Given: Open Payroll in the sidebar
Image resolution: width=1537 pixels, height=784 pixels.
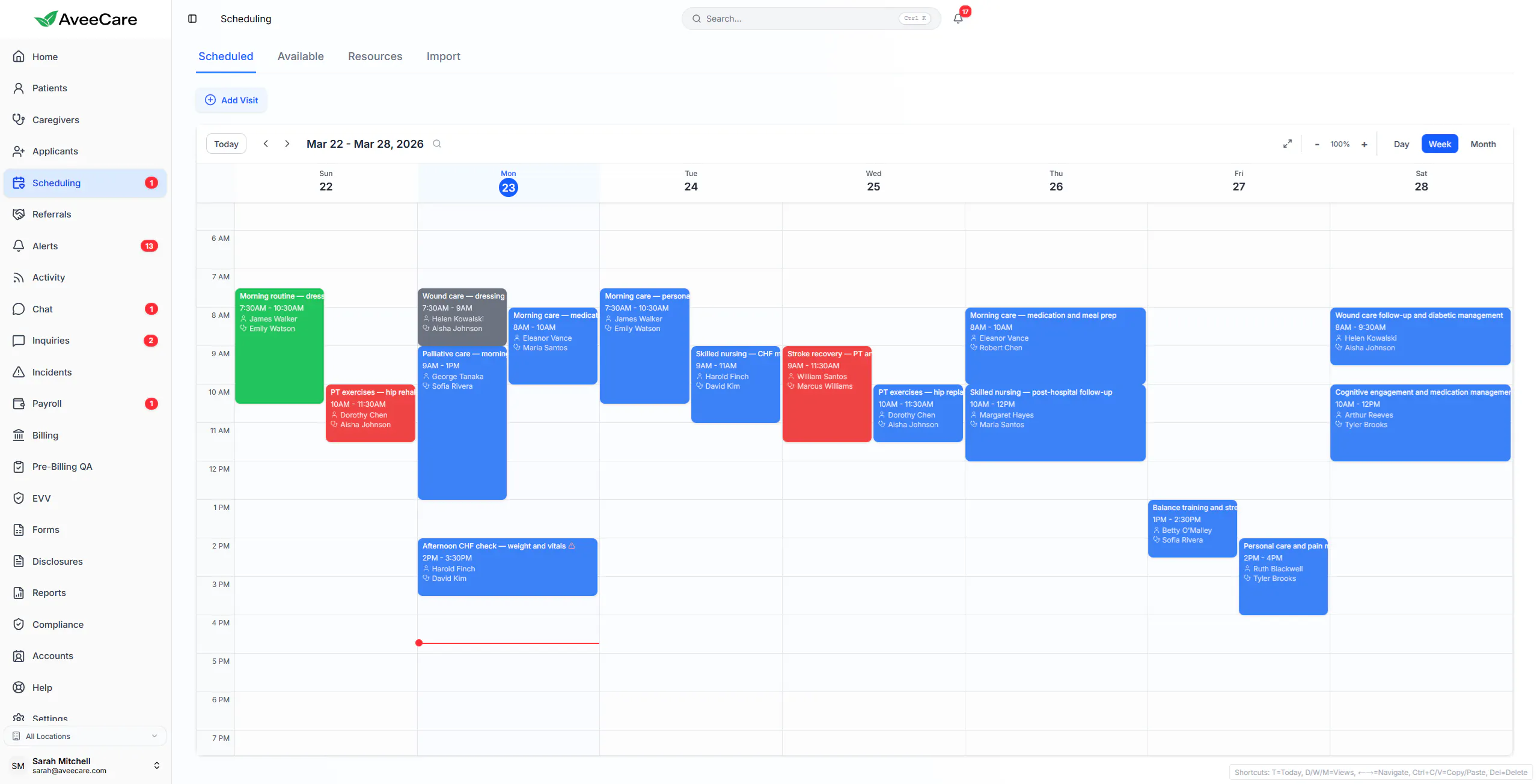Looking at the screenshot, I should point(85,404).
